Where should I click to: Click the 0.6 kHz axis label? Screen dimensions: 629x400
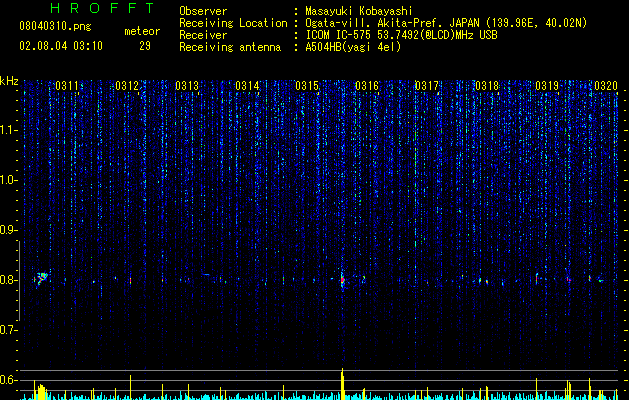[9, 380]
